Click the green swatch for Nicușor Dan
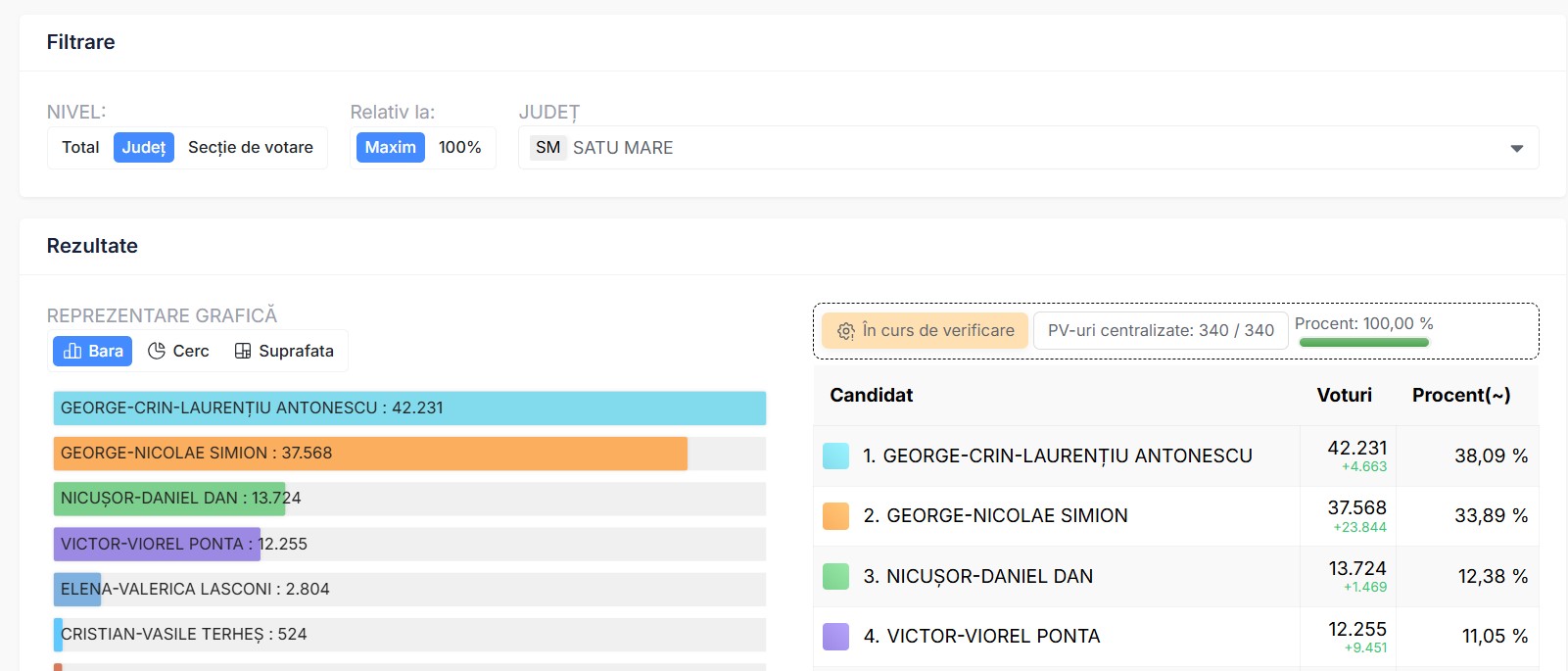This screenshot has height=671, width=1568. [835, 576]
